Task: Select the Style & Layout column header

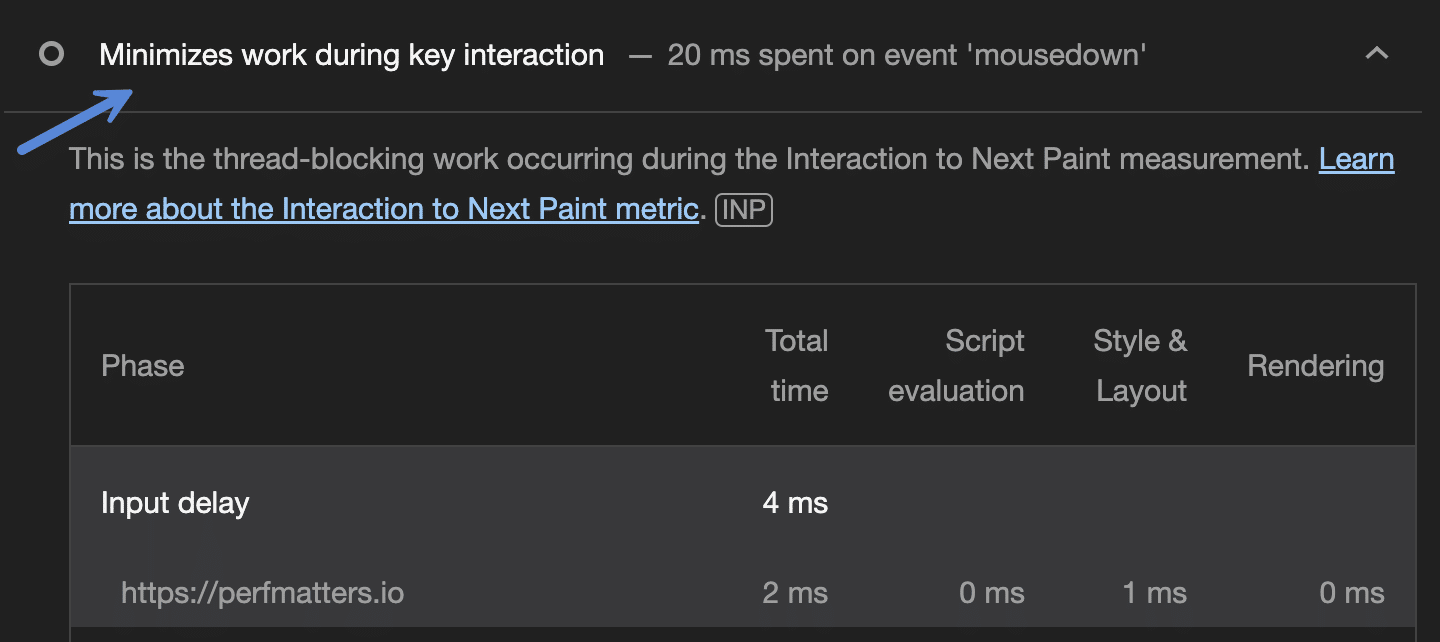Action: pyautogui.click(x=1140, y=366)
